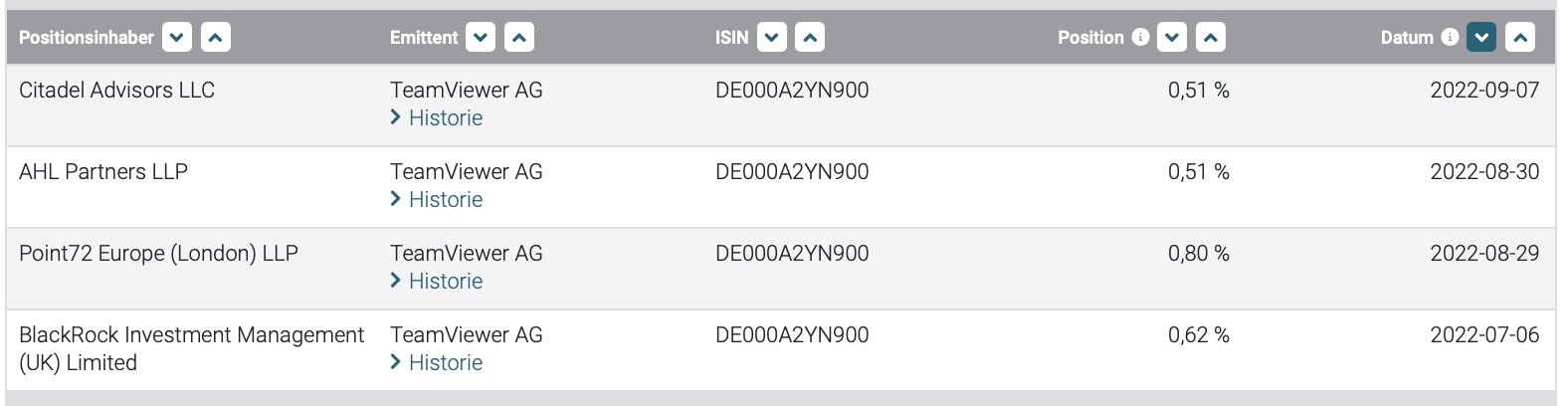Show info tooltip for Datum column
This screenshot has width=1568, height=406.
pyautogui.click(x=1450, y=37)
